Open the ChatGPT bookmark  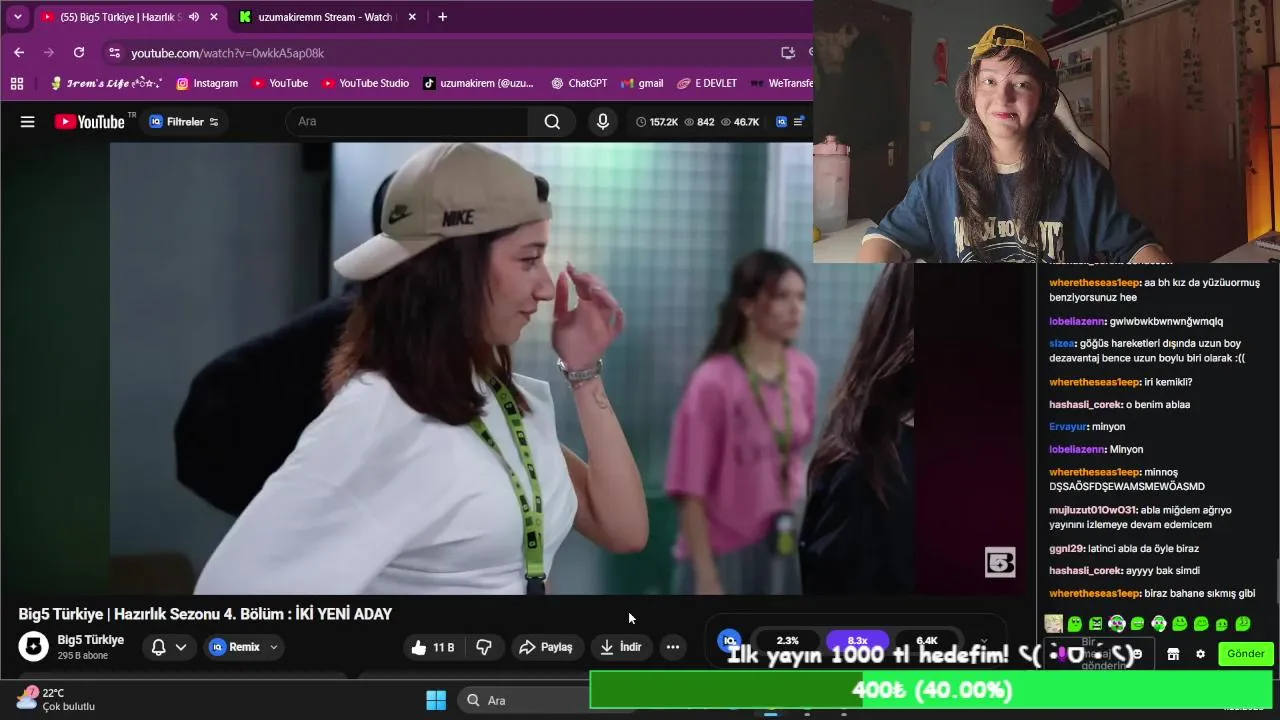pos(578,83)
